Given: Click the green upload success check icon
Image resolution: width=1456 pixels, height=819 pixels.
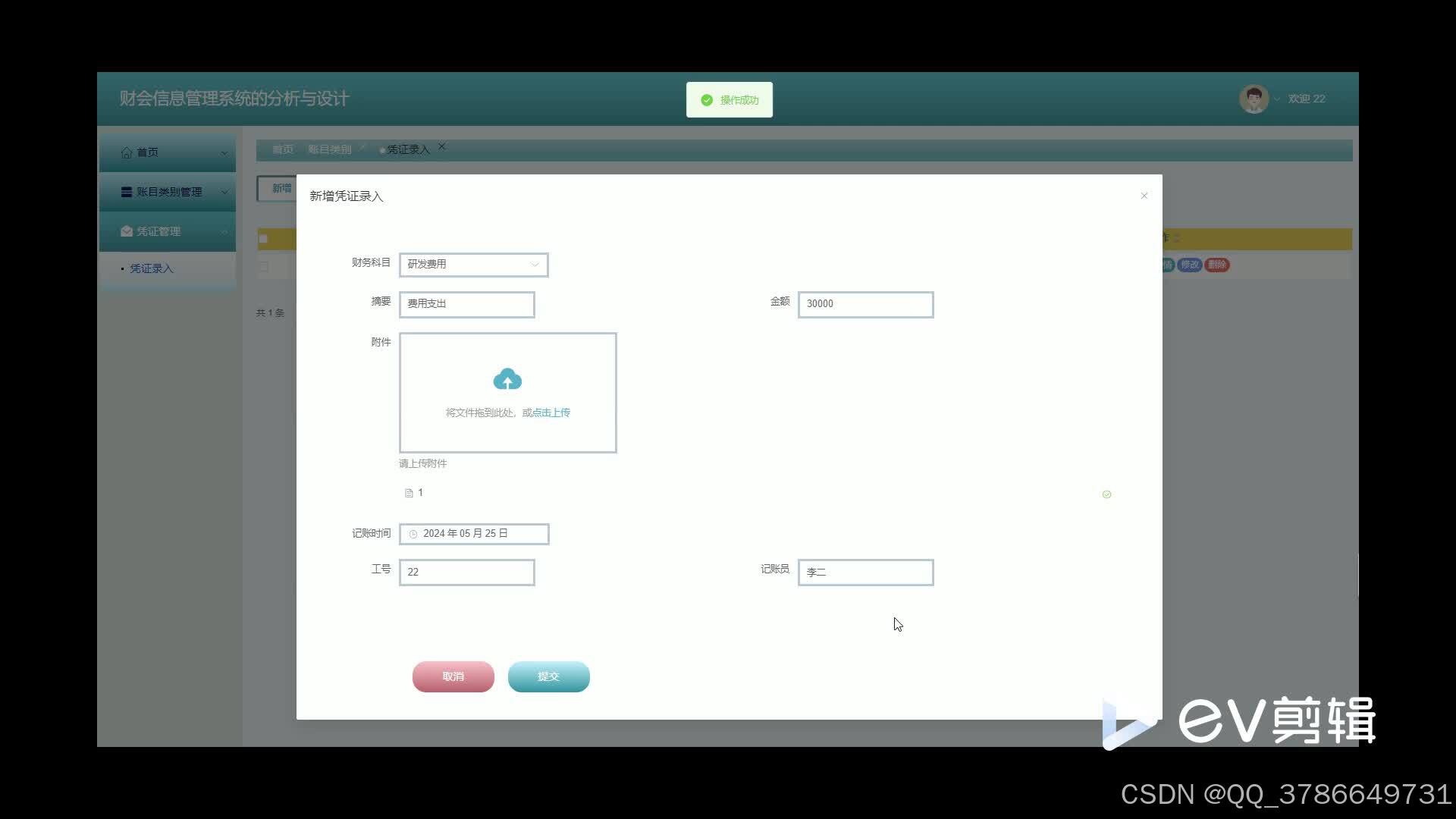Looking at the screenshot, I should [1106, 494].
